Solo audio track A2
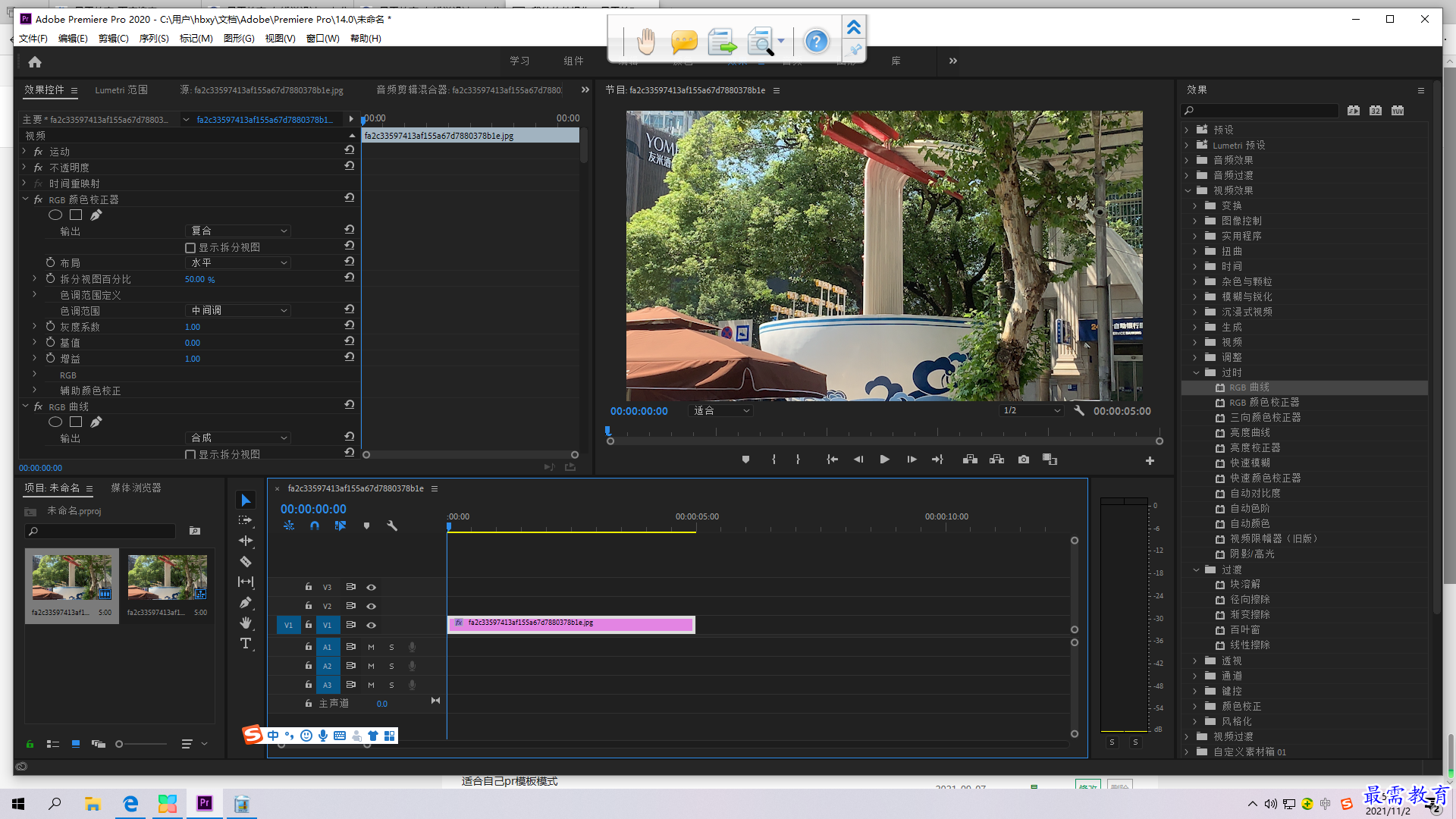This screenshot has width=1456, height=819. click(x=391, y=666)
